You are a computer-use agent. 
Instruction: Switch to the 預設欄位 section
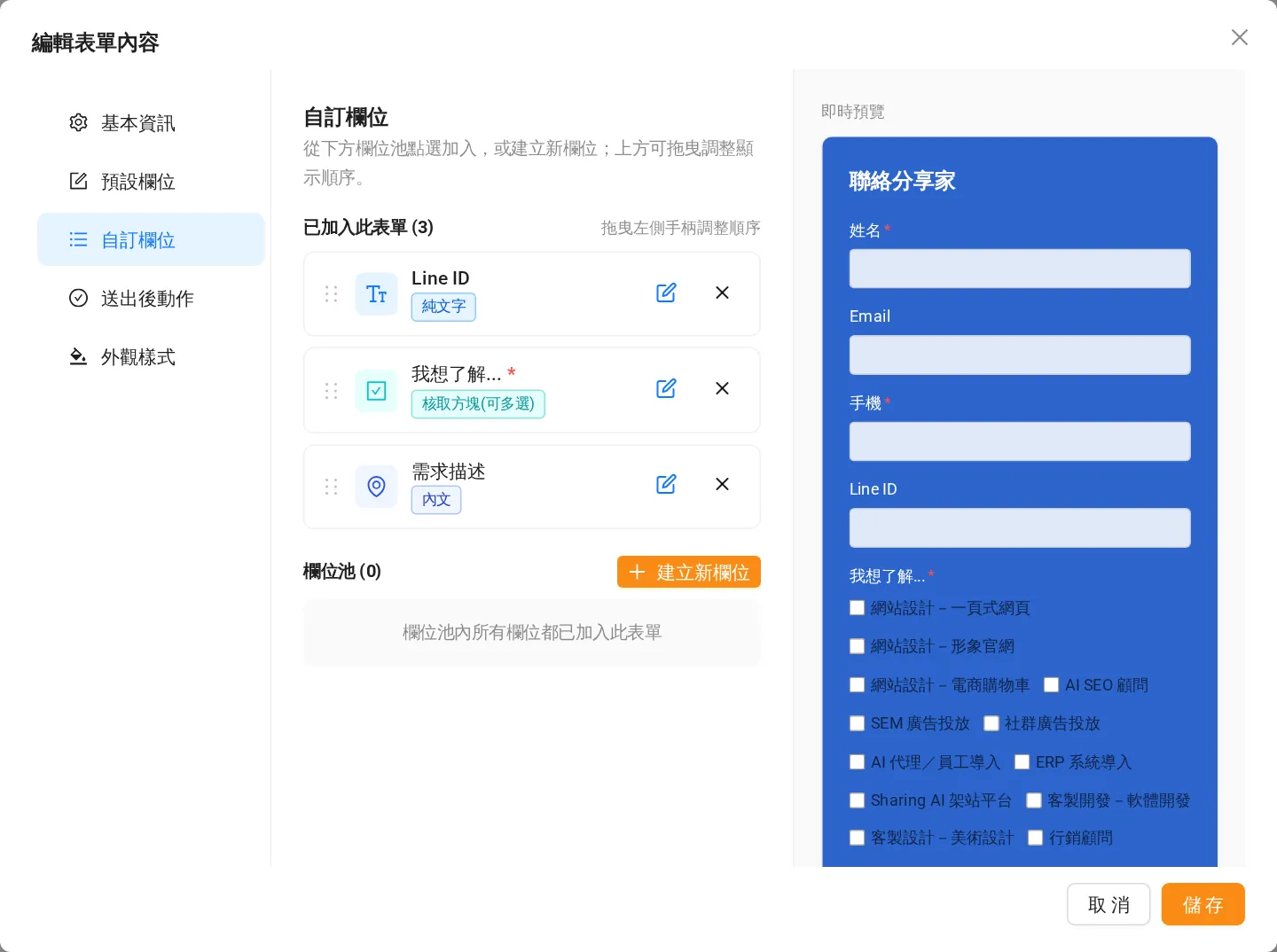click(x=151, y=181)
